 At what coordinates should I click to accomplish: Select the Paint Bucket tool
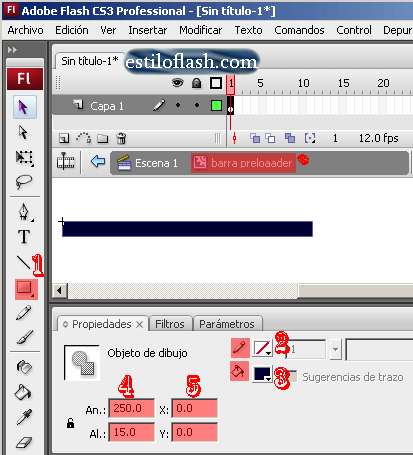(x=23, y=392)
